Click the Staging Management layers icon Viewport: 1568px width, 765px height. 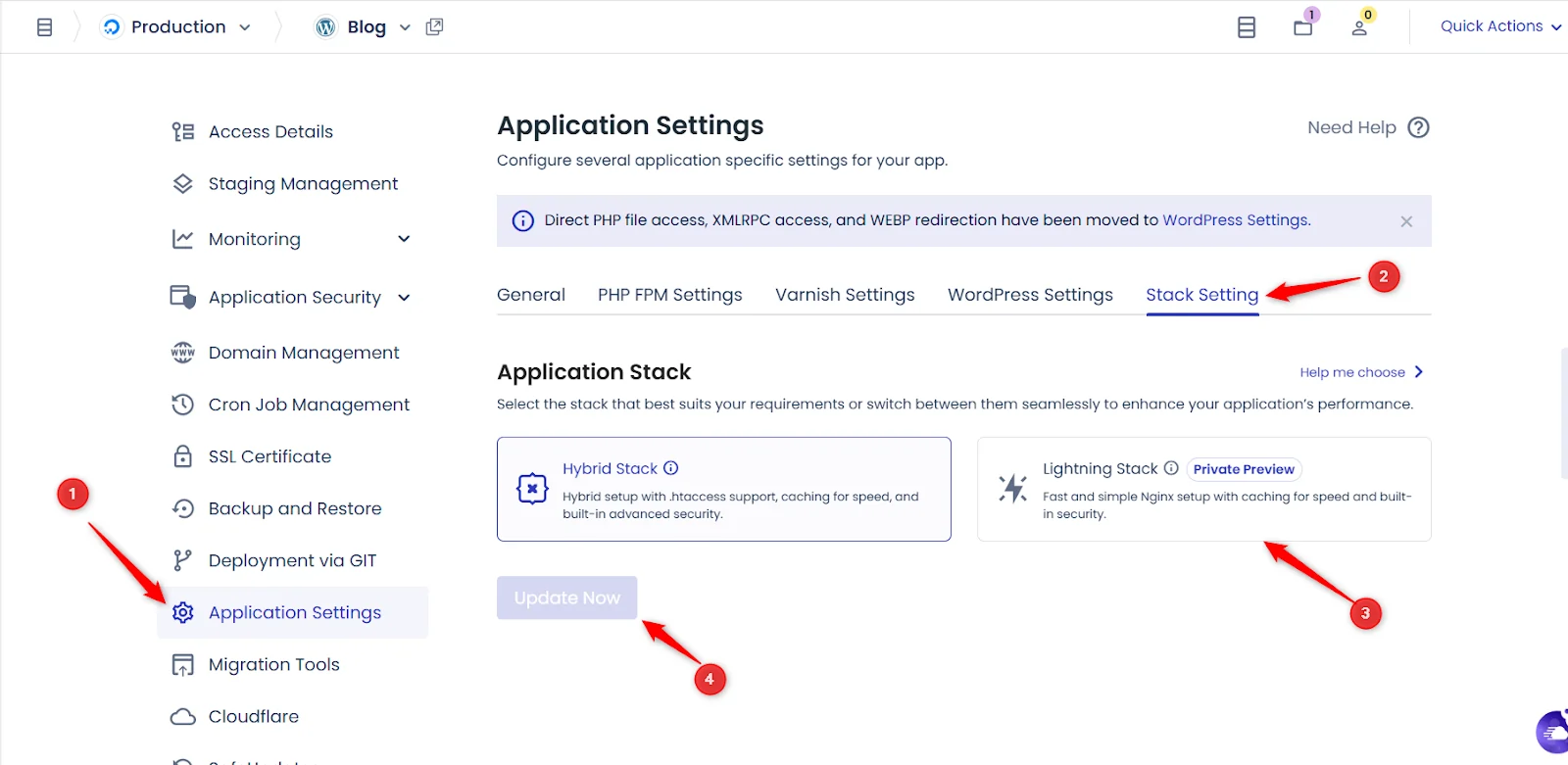tap(183, 183)
